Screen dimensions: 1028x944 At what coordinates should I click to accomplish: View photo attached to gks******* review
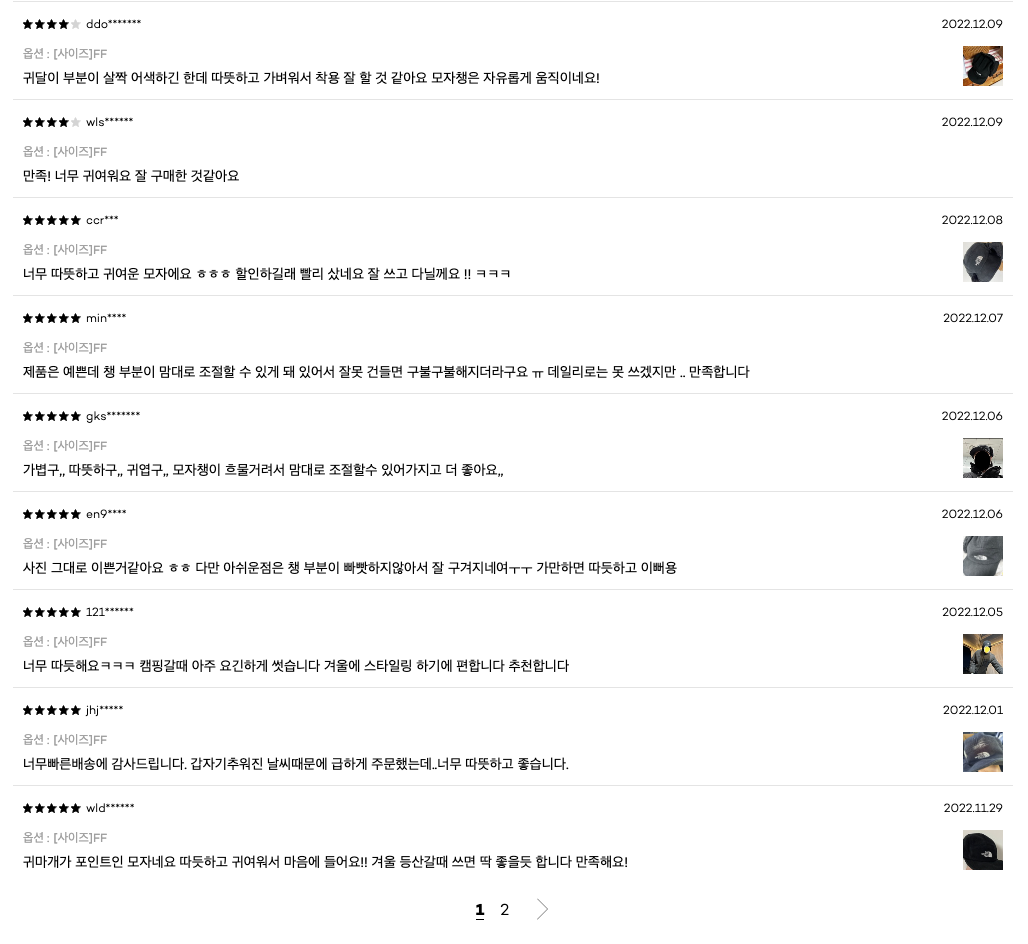[x=982, y=458]
